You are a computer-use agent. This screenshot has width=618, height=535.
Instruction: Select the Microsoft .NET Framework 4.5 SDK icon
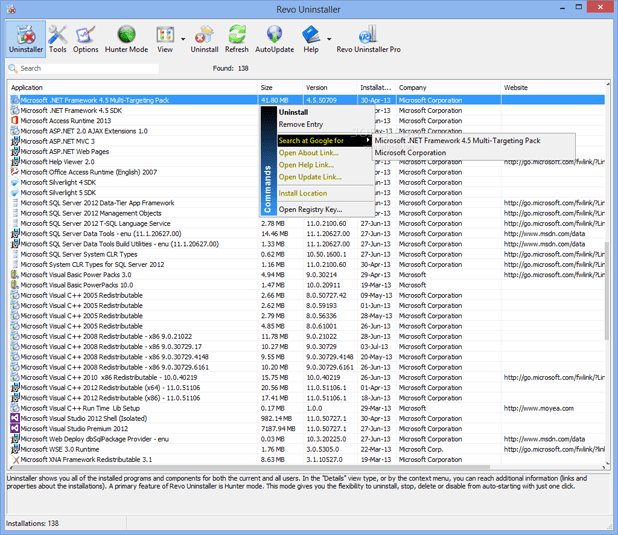pos(15,110)
